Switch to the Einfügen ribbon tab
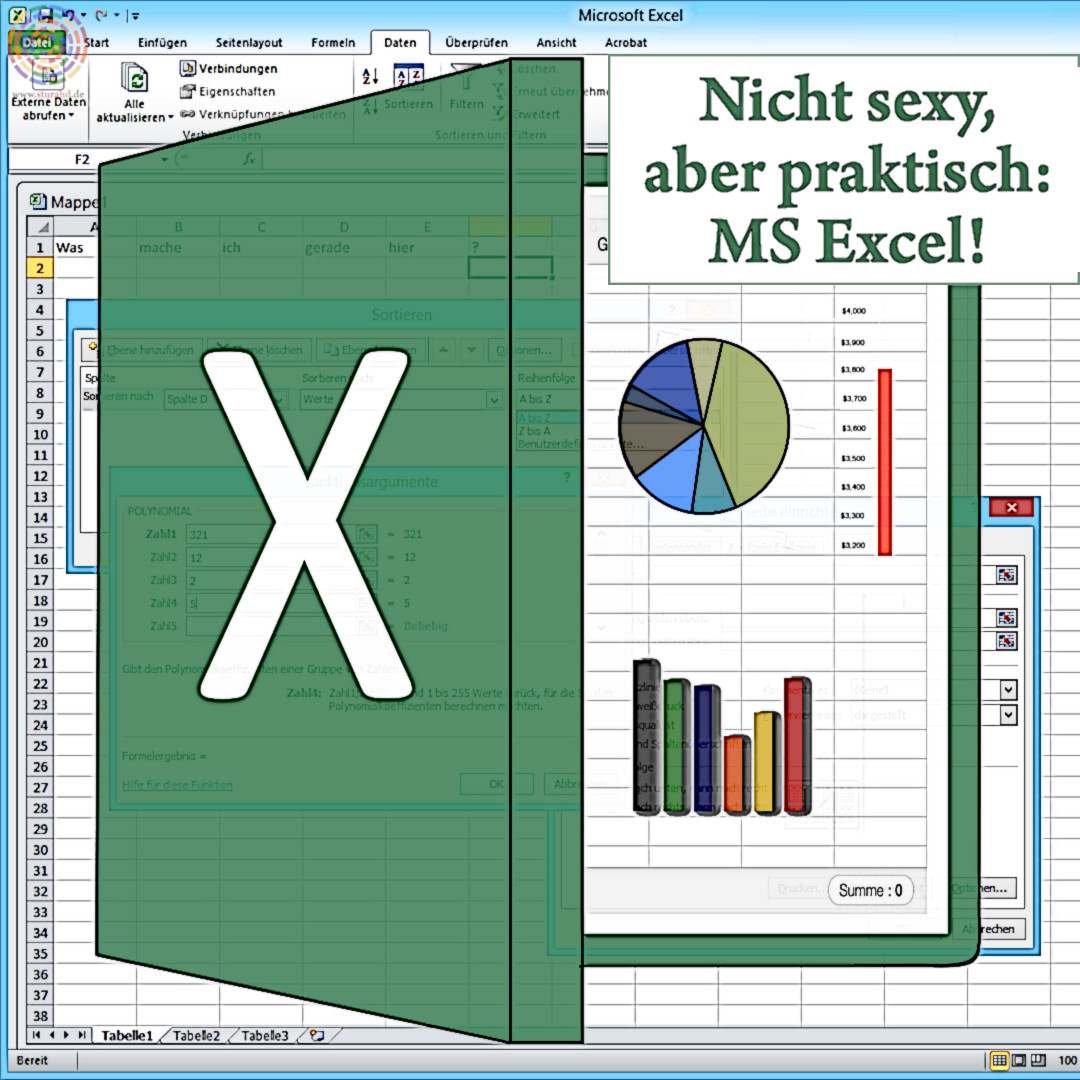1080x1080 pixels. 163,43
